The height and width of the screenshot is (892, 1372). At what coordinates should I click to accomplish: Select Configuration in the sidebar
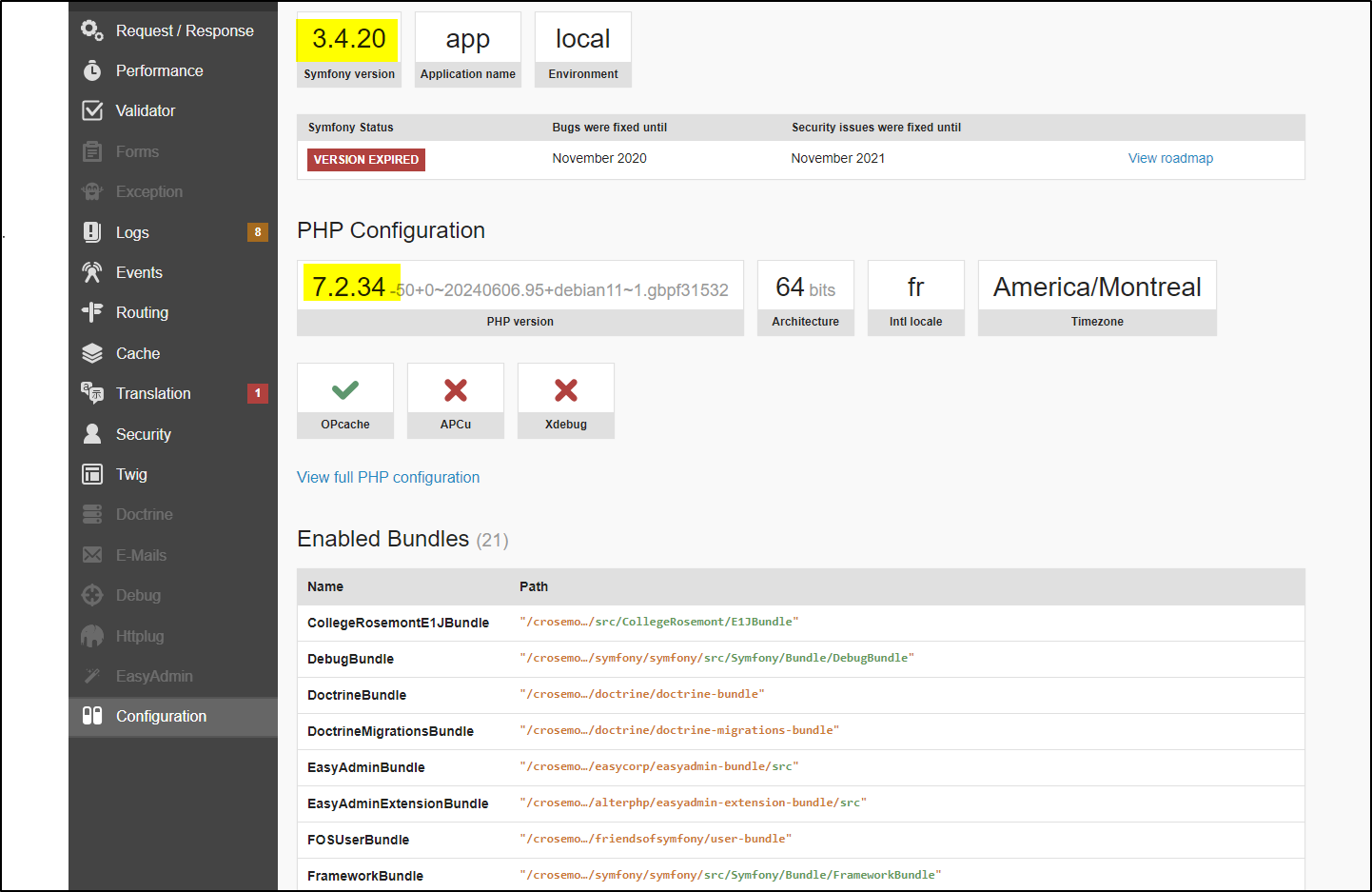coord(161,716)
